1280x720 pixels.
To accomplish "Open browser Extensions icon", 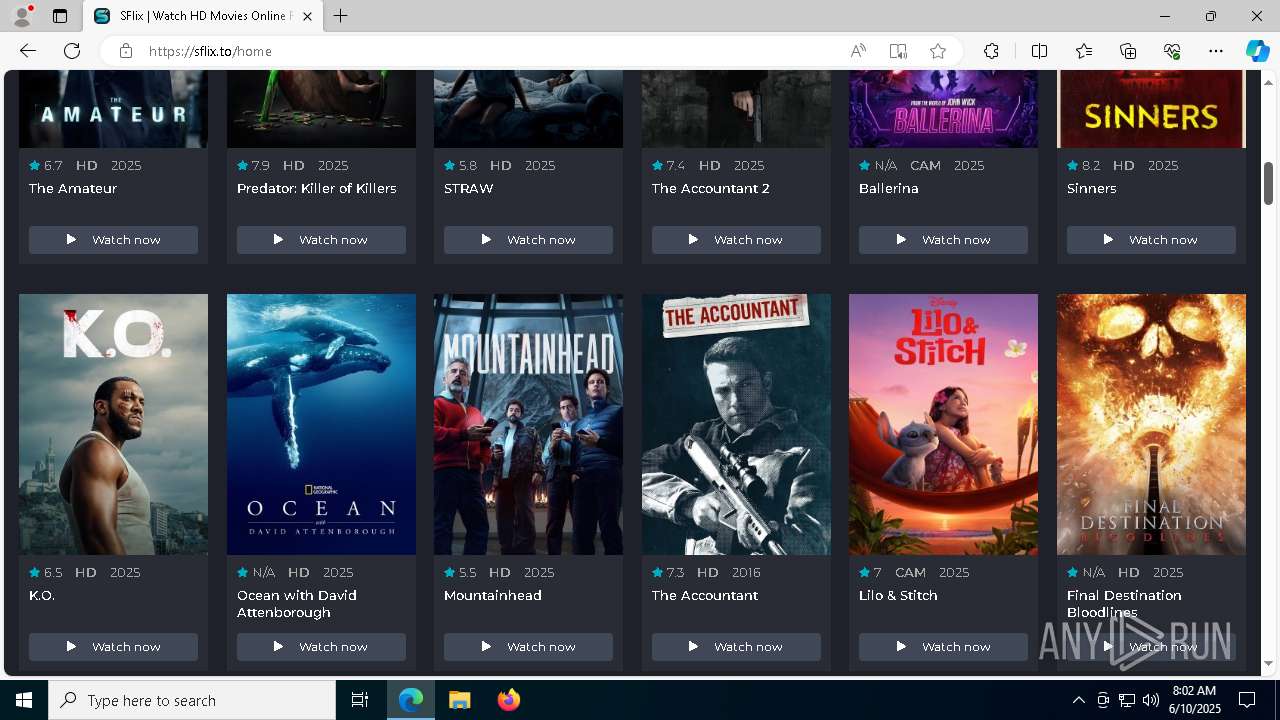I will [x=991, y=51].
